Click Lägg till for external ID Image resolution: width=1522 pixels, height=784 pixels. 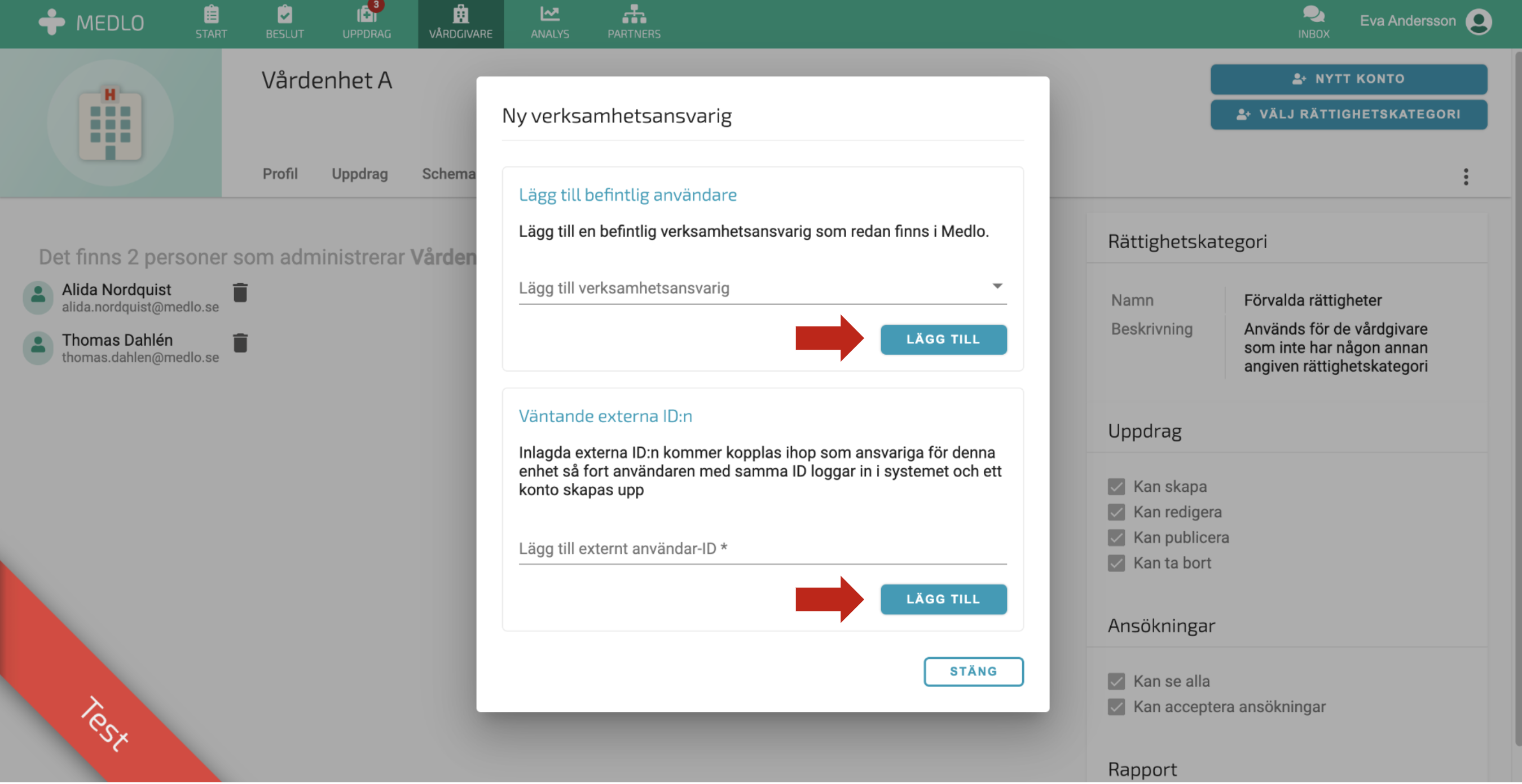(x=943, y=600)
